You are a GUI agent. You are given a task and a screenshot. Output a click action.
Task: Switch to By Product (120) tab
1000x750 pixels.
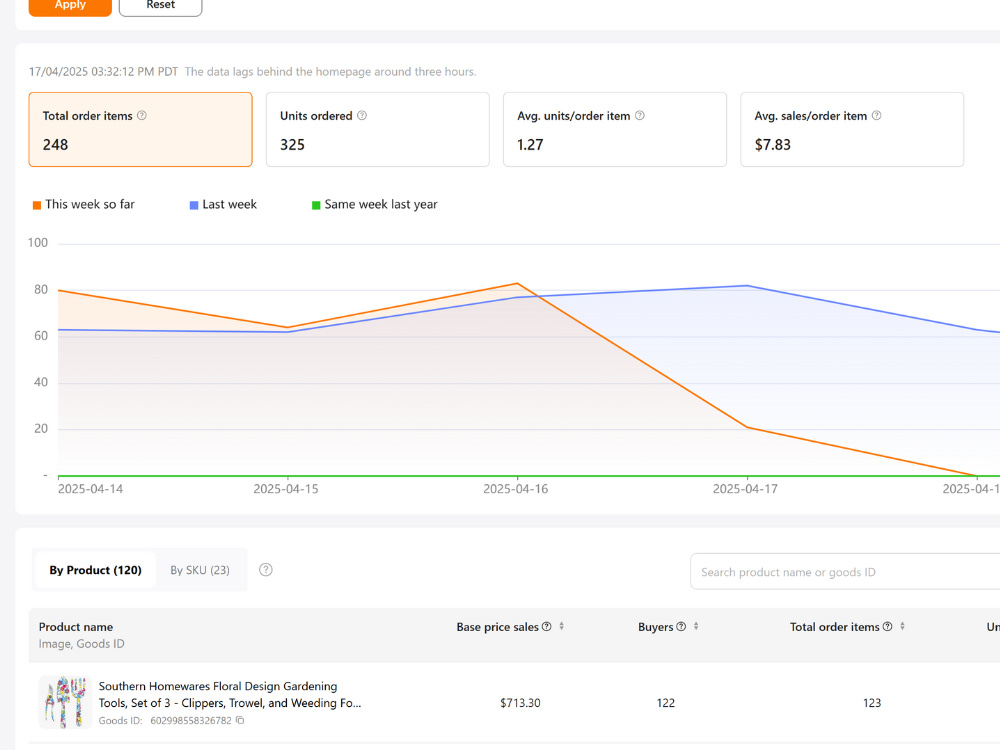pyautogui.click(x=95, y=570)
